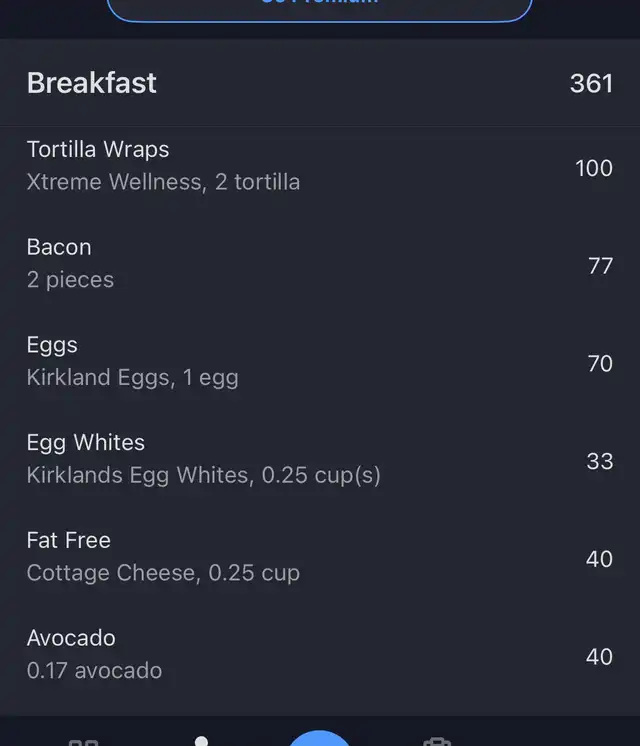
Task: Open the Eggs entry from Kirkland
Action: (52, 346)
